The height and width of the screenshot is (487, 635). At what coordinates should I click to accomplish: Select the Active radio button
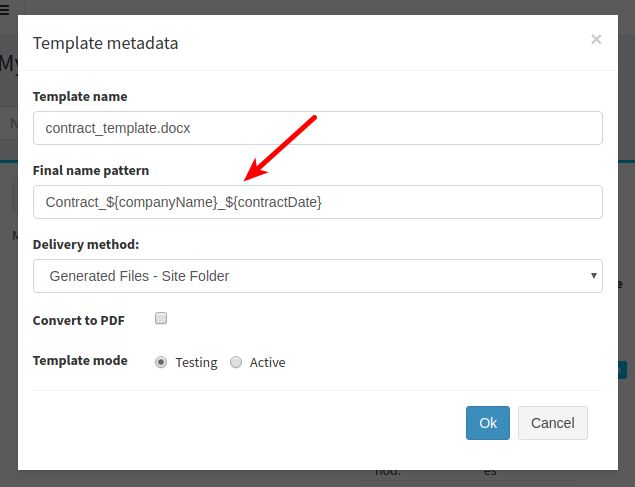pyautogui.click(x=236, y=362)
